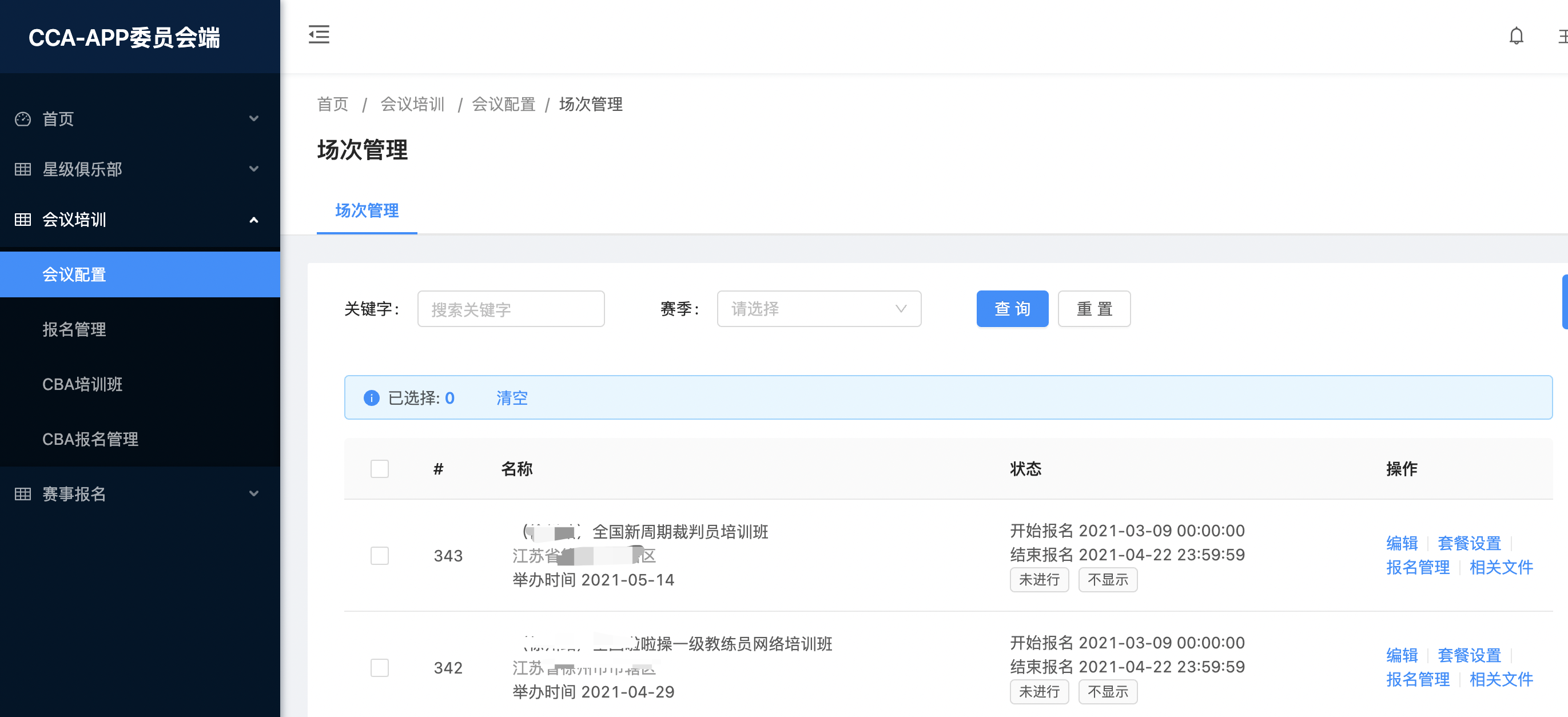The width and height of the screenshot is (1568, 717).
Task: Select the 场次管理 tab
Action: 367,210
